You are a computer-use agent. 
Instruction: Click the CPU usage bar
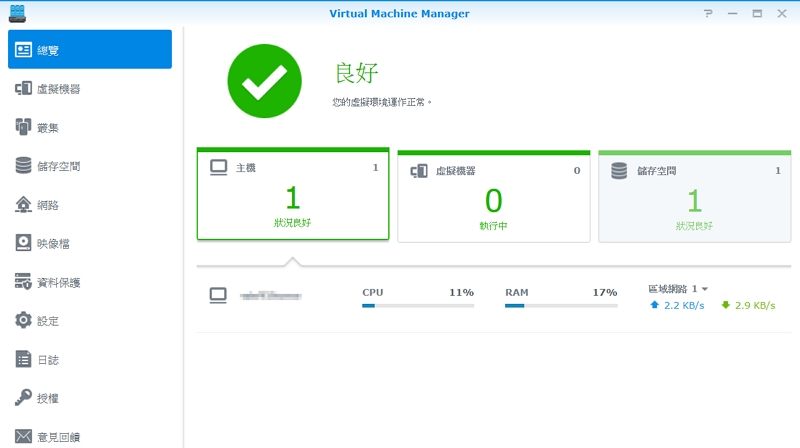[417, 305]
